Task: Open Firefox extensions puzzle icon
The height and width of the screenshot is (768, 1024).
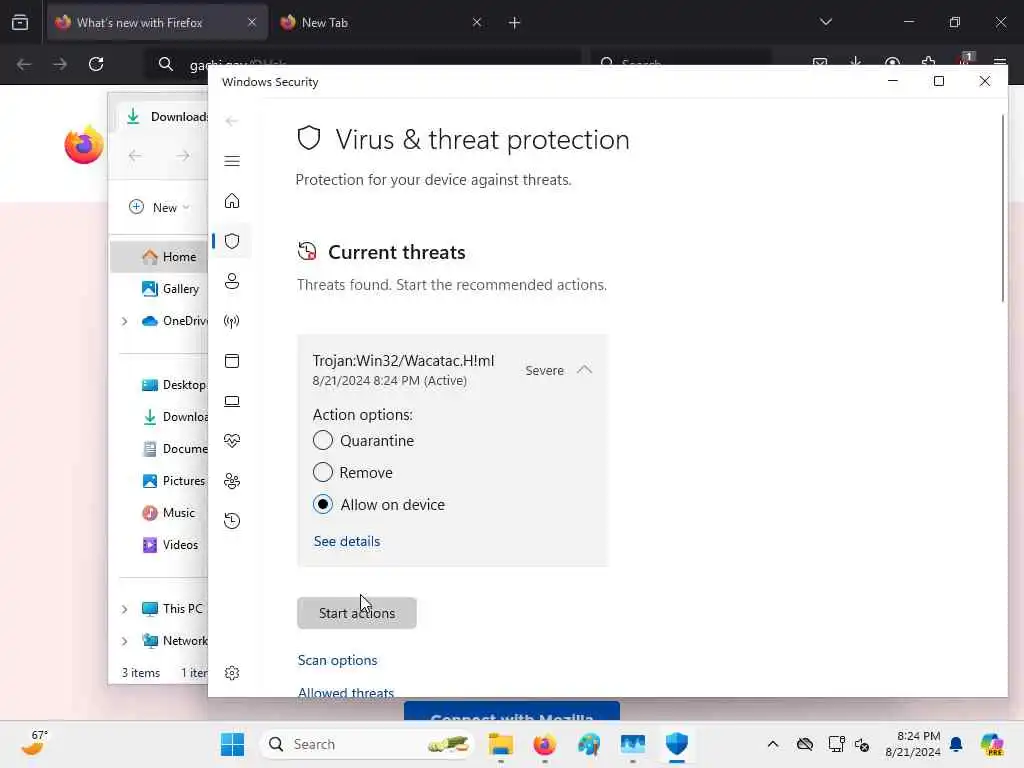Action: pyautogui.click(x=928, y=63)
